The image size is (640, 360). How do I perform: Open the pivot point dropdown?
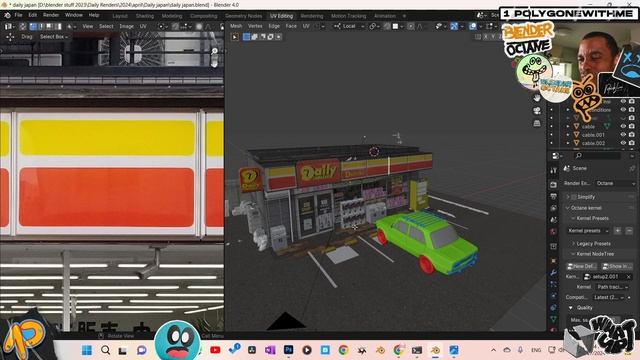click(373, 26)
